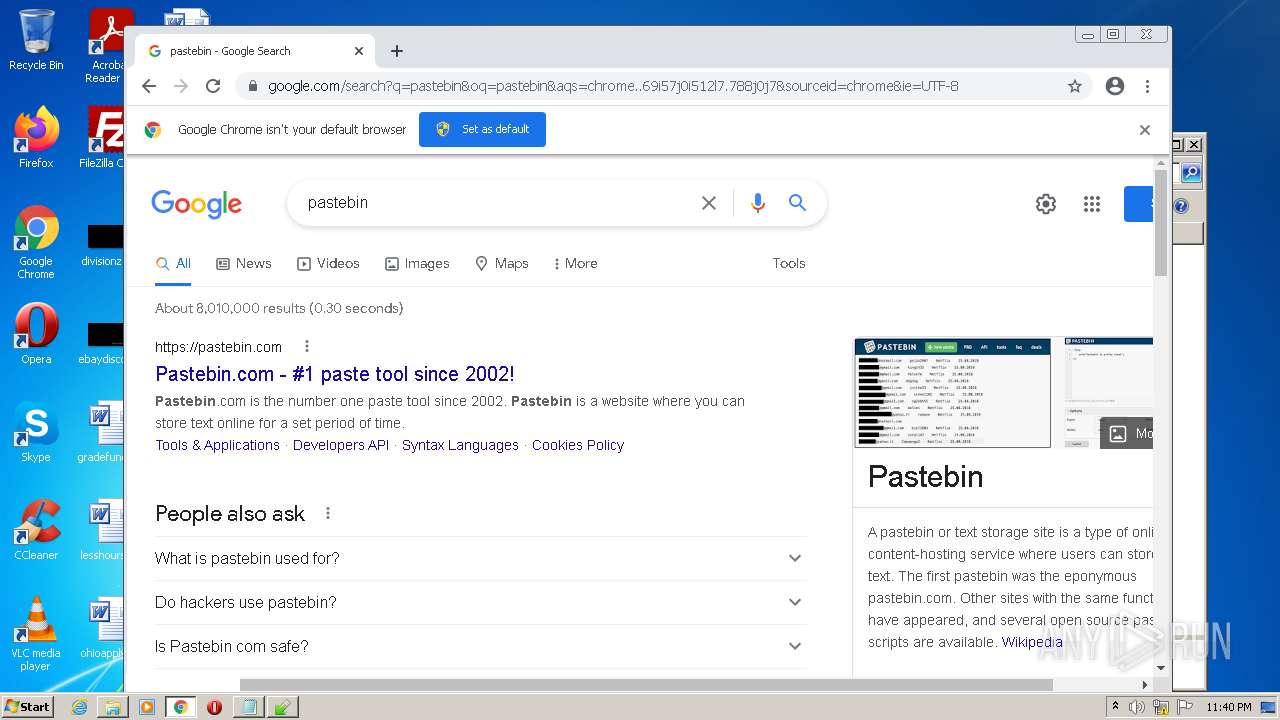Open the Google apps grid
This screenshot has height=720, width=1280.
coord(1092,204)
